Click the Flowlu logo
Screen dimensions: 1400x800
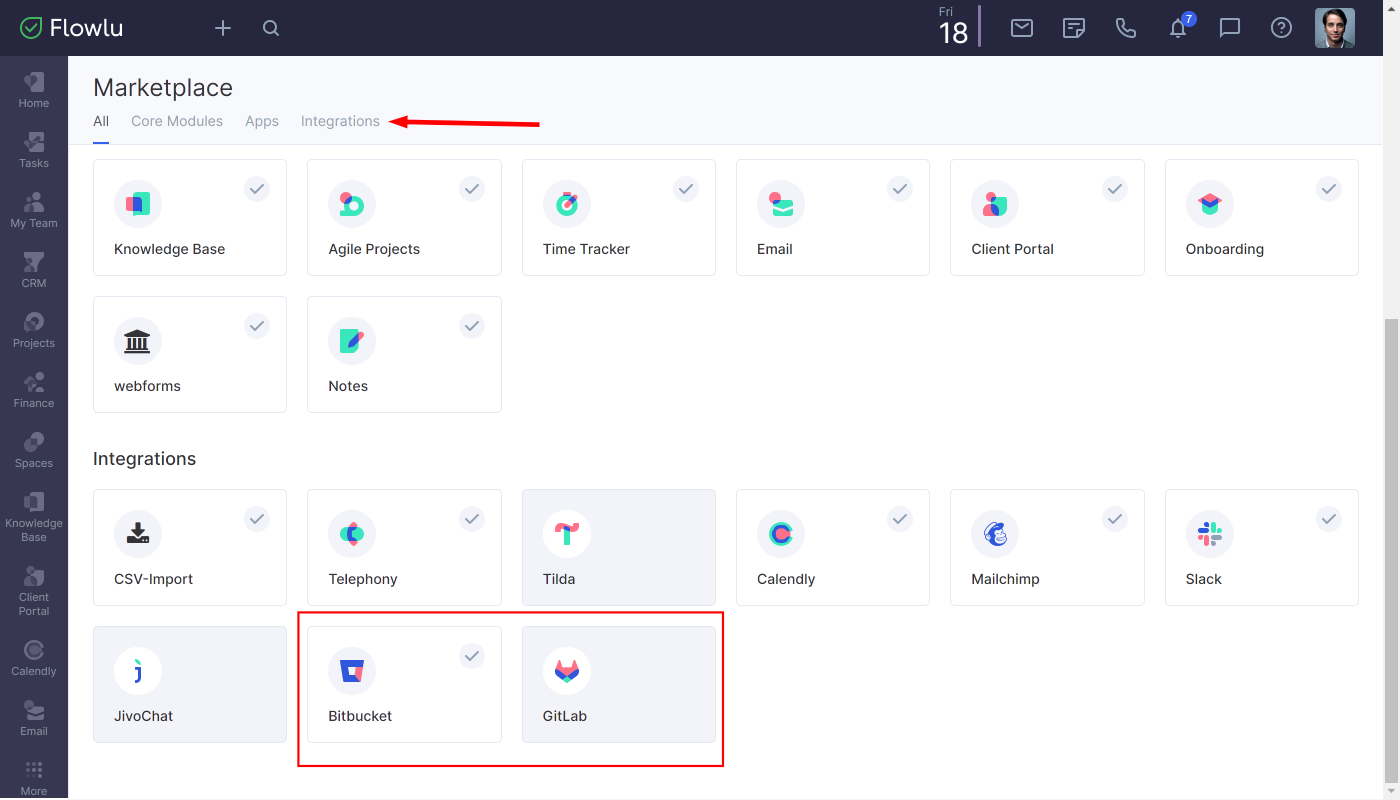click(x=72, y=28)
